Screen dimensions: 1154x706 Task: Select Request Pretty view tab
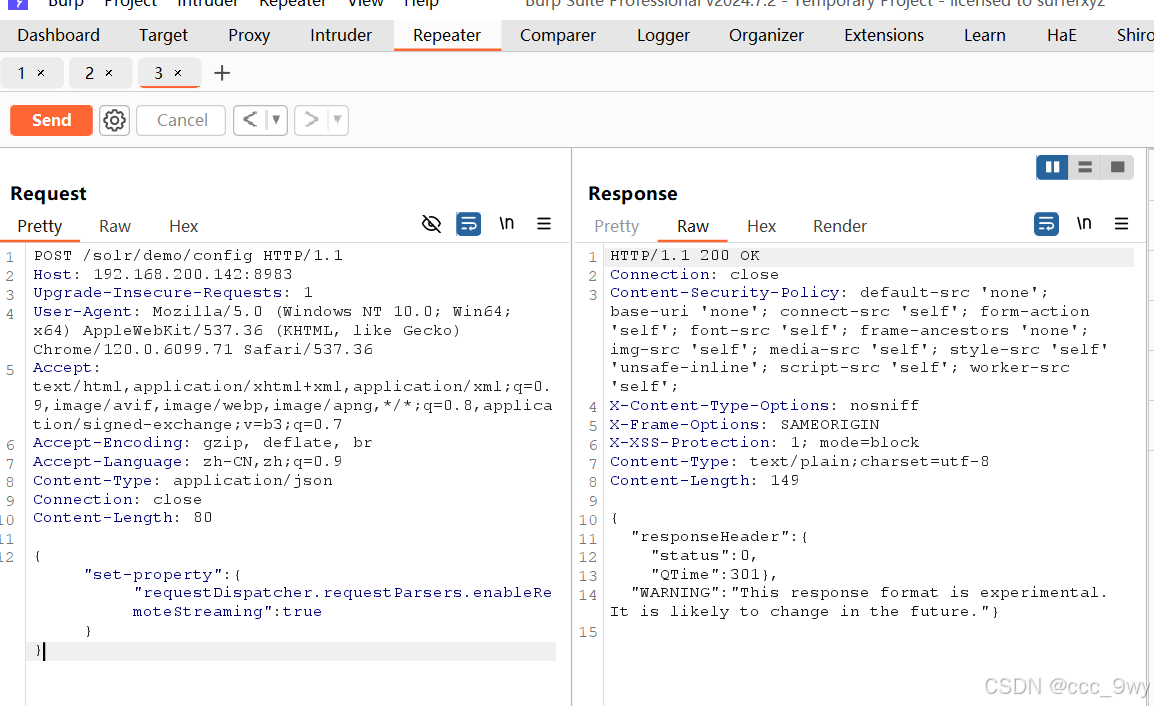coord(40,226)
